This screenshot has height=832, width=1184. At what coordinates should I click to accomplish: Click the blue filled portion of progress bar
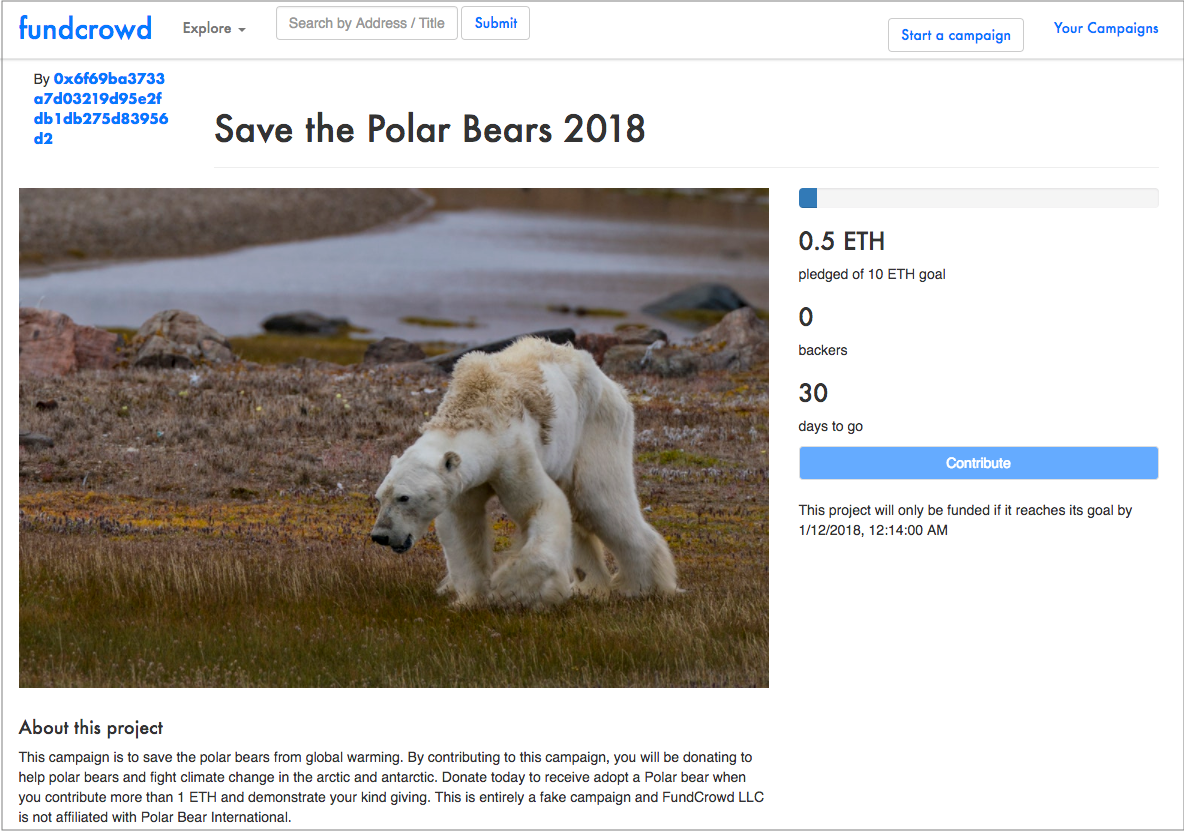[x=808, y=198]
